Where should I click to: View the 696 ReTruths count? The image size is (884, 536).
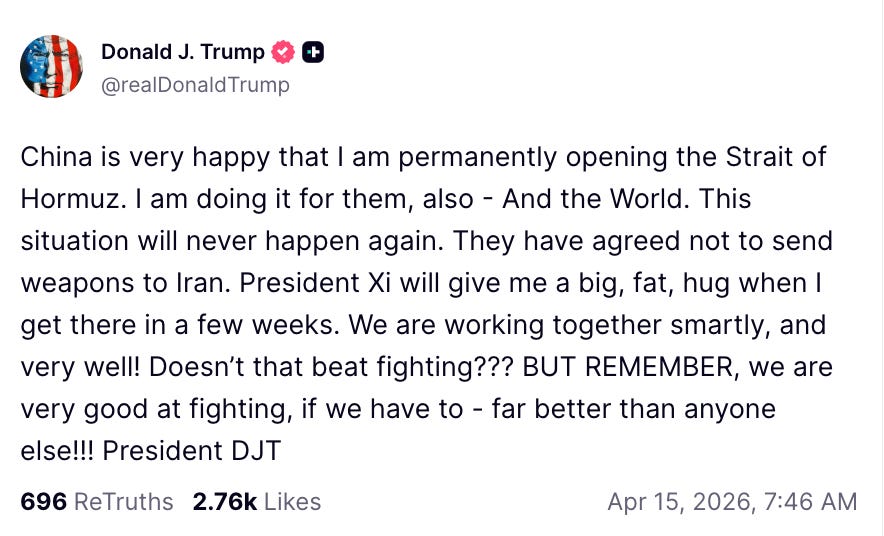pyautogui.click(x=43, y=502)
